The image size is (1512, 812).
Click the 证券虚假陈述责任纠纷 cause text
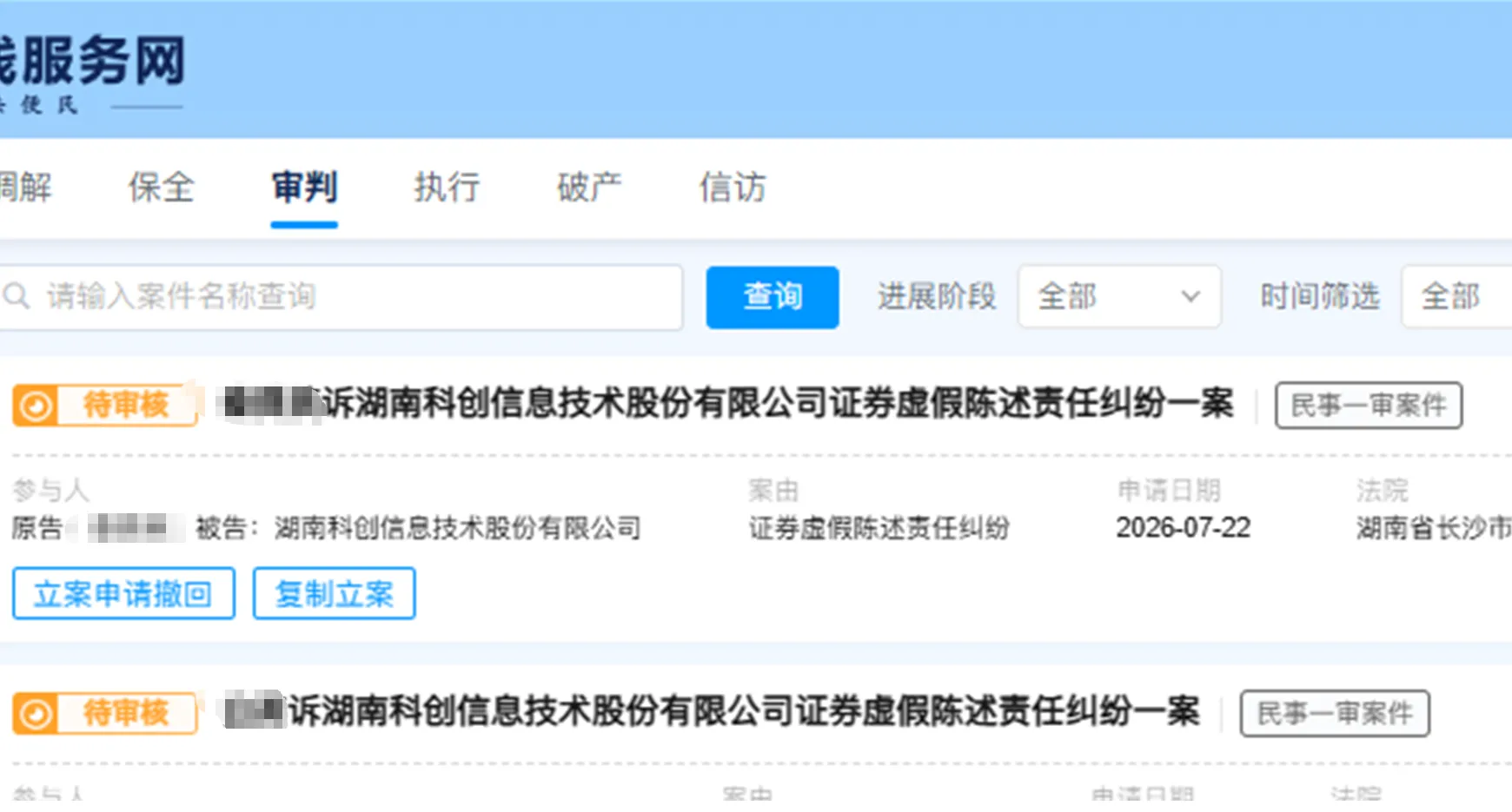click(x=879, y=528)
